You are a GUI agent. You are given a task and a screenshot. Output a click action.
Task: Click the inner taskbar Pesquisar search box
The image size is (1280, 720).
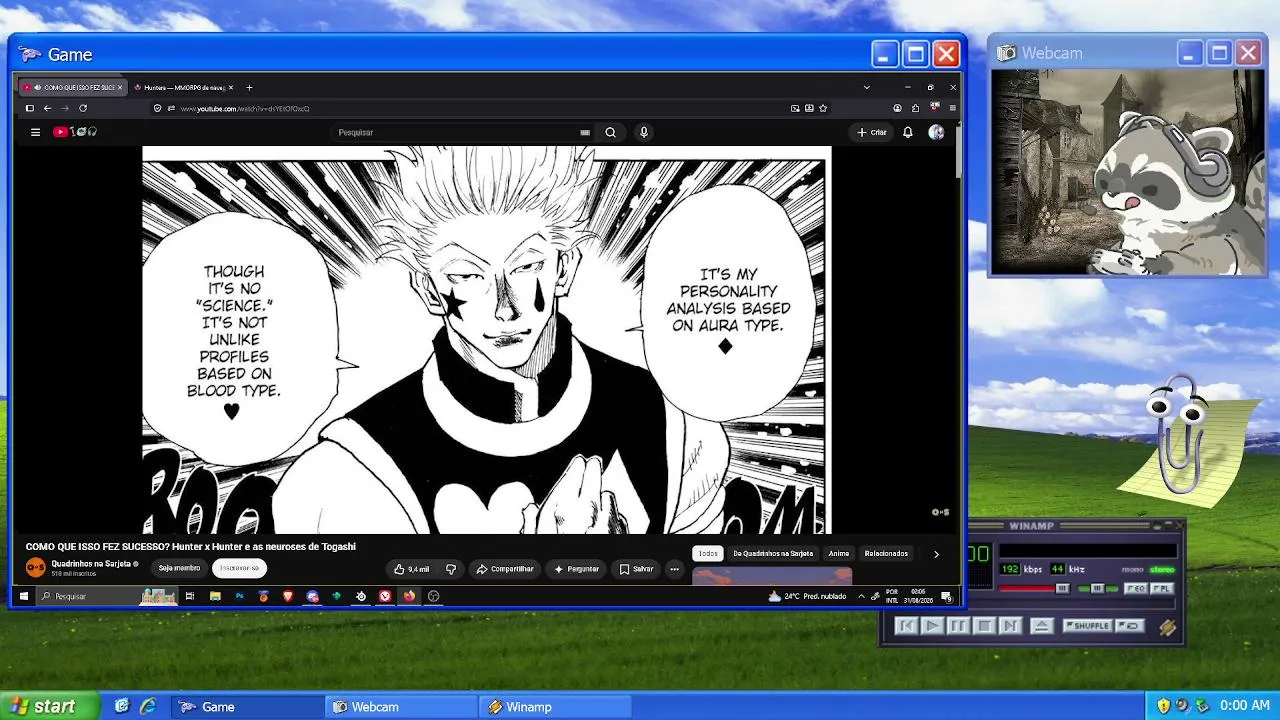[108, 596]
